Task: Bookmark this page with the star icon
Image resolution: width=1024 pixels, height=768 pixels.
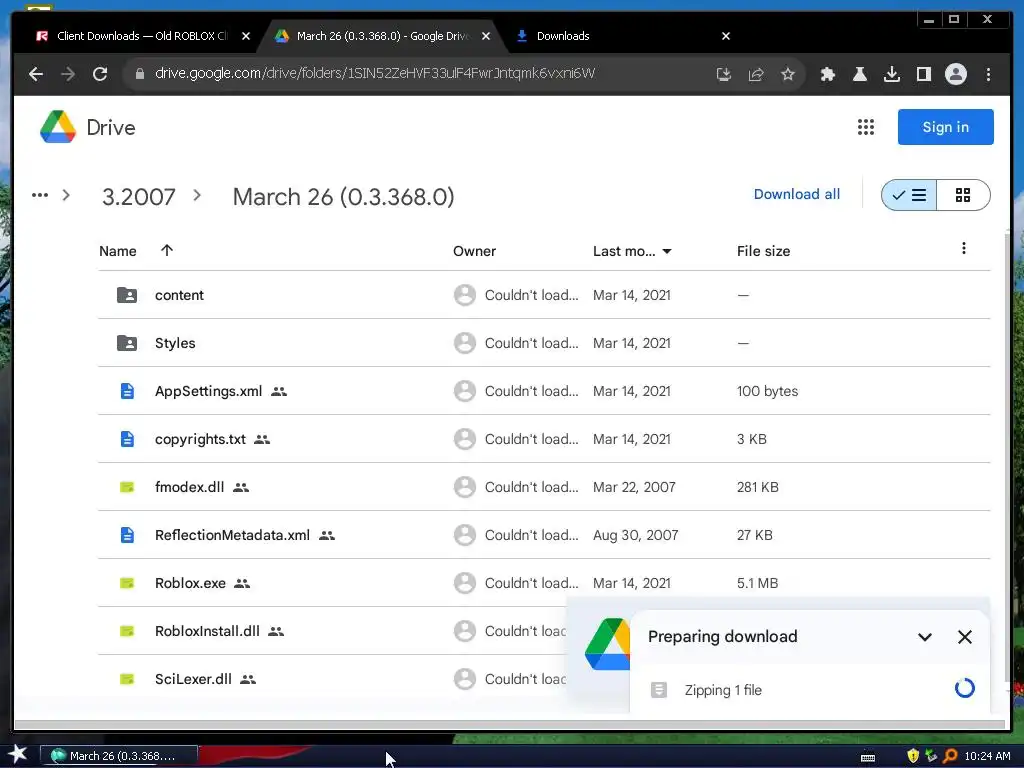Action: pyautogui.click(x=788, y=74)
